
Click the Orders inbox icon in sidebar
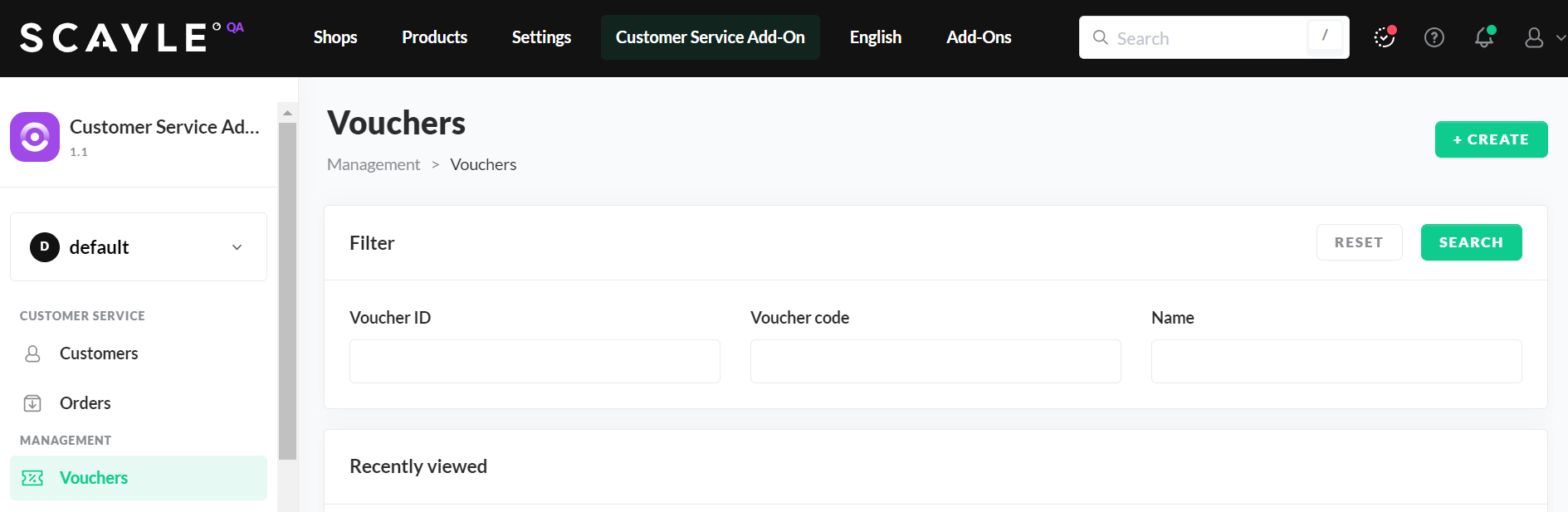(32, 403)
